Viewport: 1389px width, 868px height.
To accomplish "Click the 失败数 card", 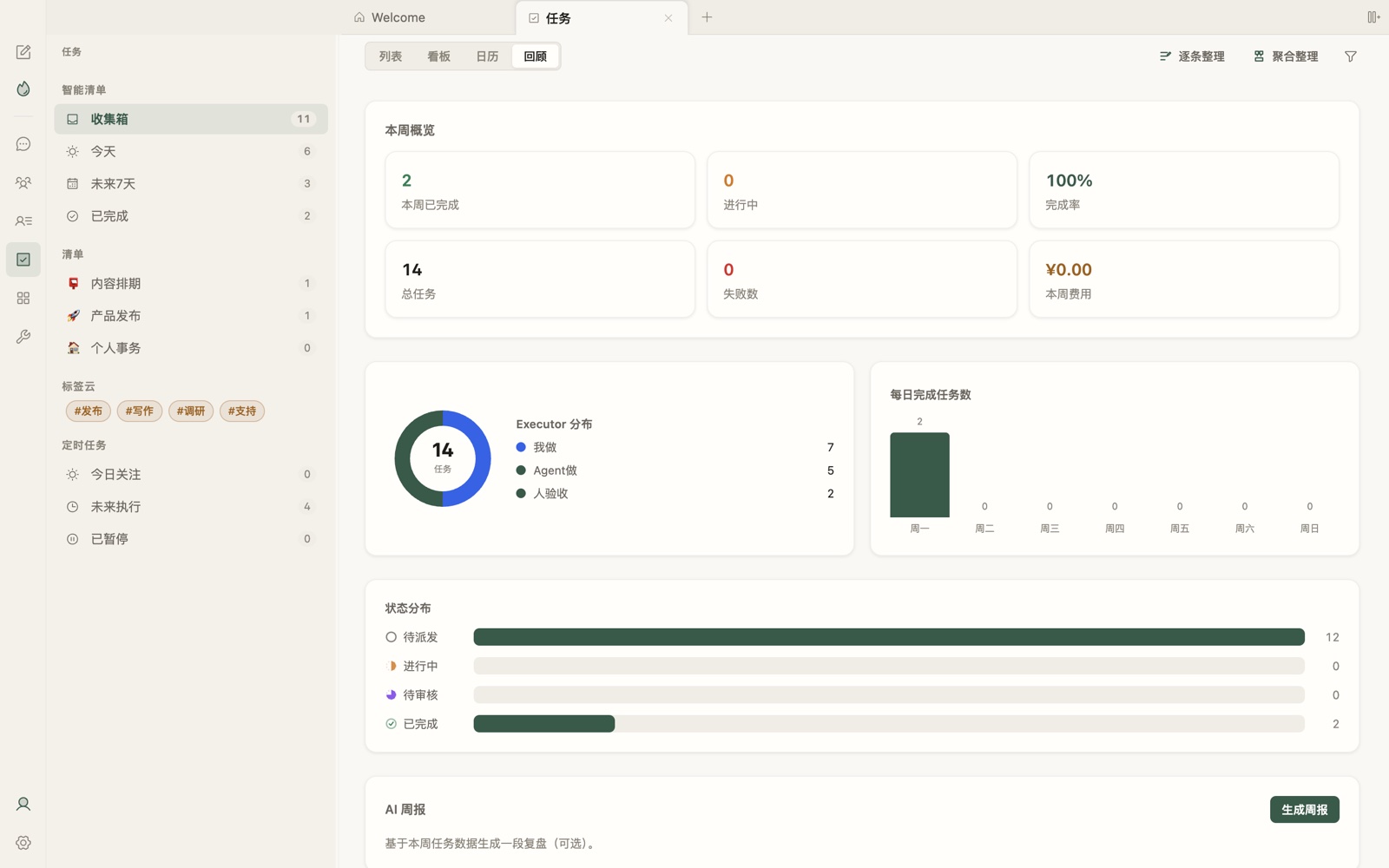I will click(862, 279).
